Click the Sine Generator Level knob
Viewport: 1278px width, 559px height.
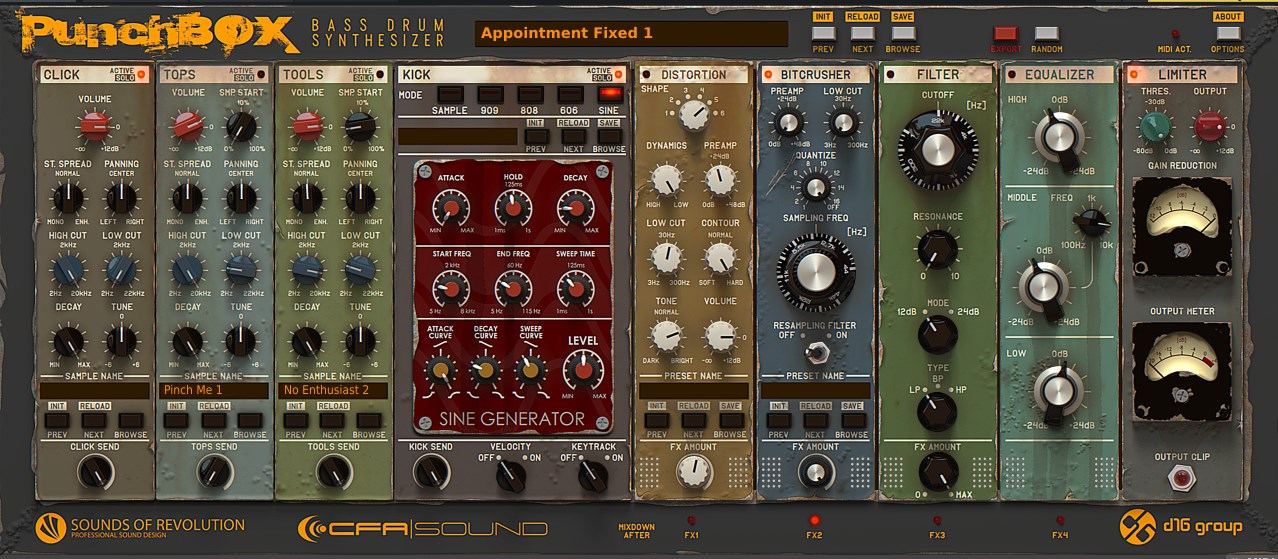[583, 370]
